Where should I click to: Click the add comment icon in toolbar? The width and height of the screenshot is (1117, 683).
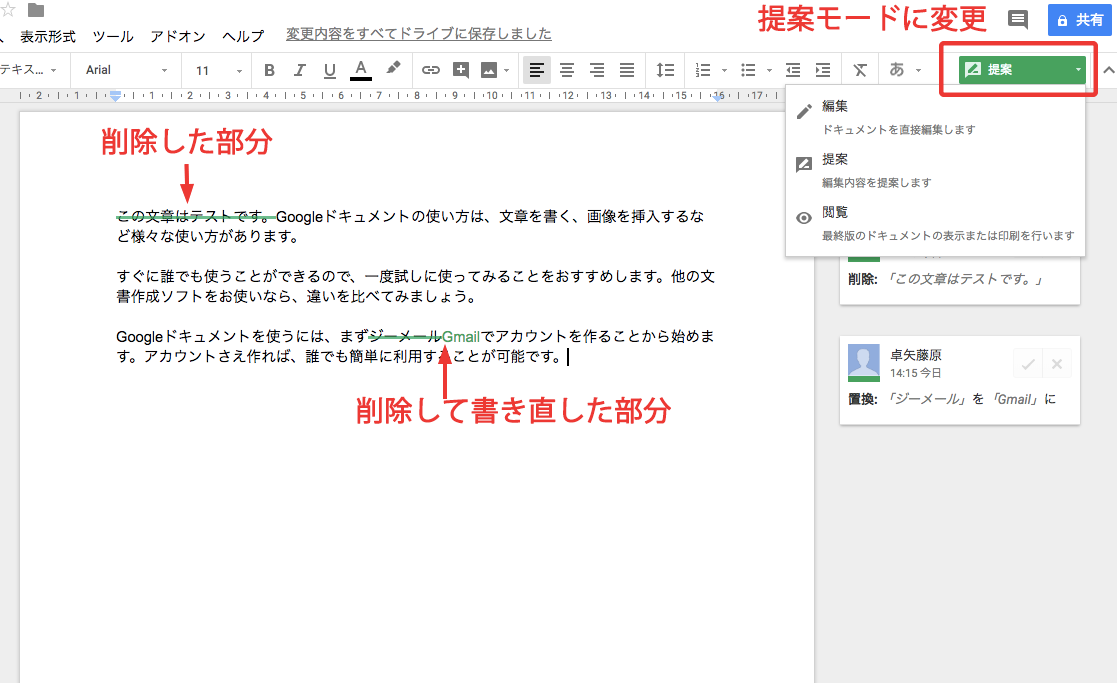(x=460, y=70)
